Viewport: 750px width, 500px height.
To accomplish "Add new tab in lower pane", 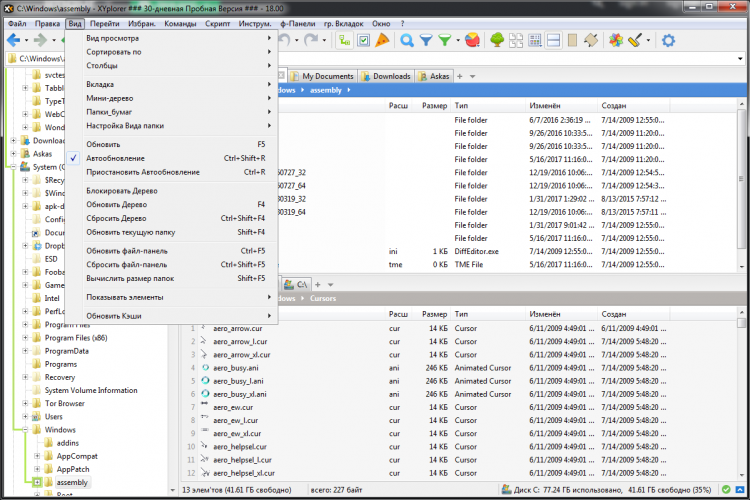I will 318,285.
